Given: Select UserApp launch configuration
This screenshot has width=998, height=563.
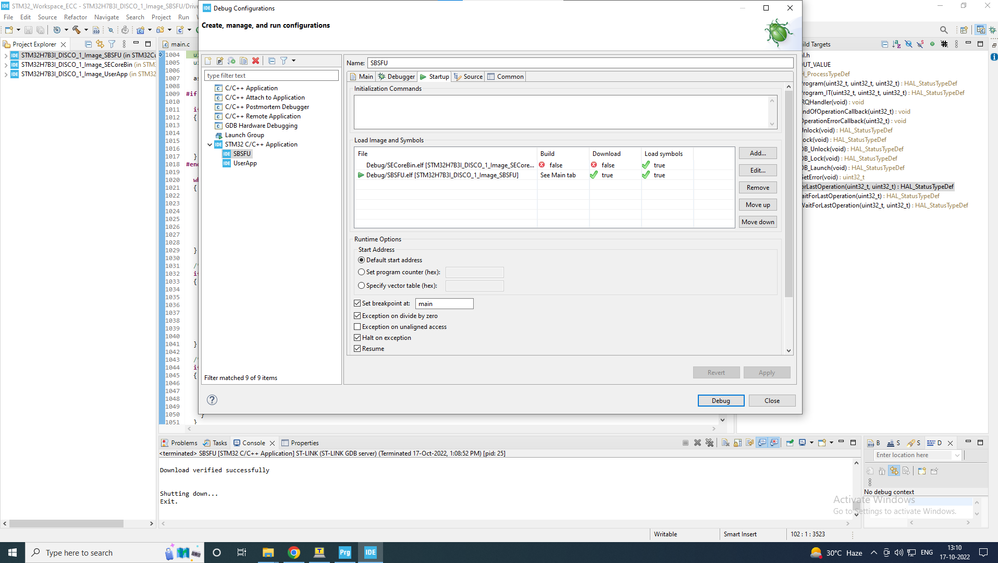Looking at the screenshot, I should click(x=244, y=163).
